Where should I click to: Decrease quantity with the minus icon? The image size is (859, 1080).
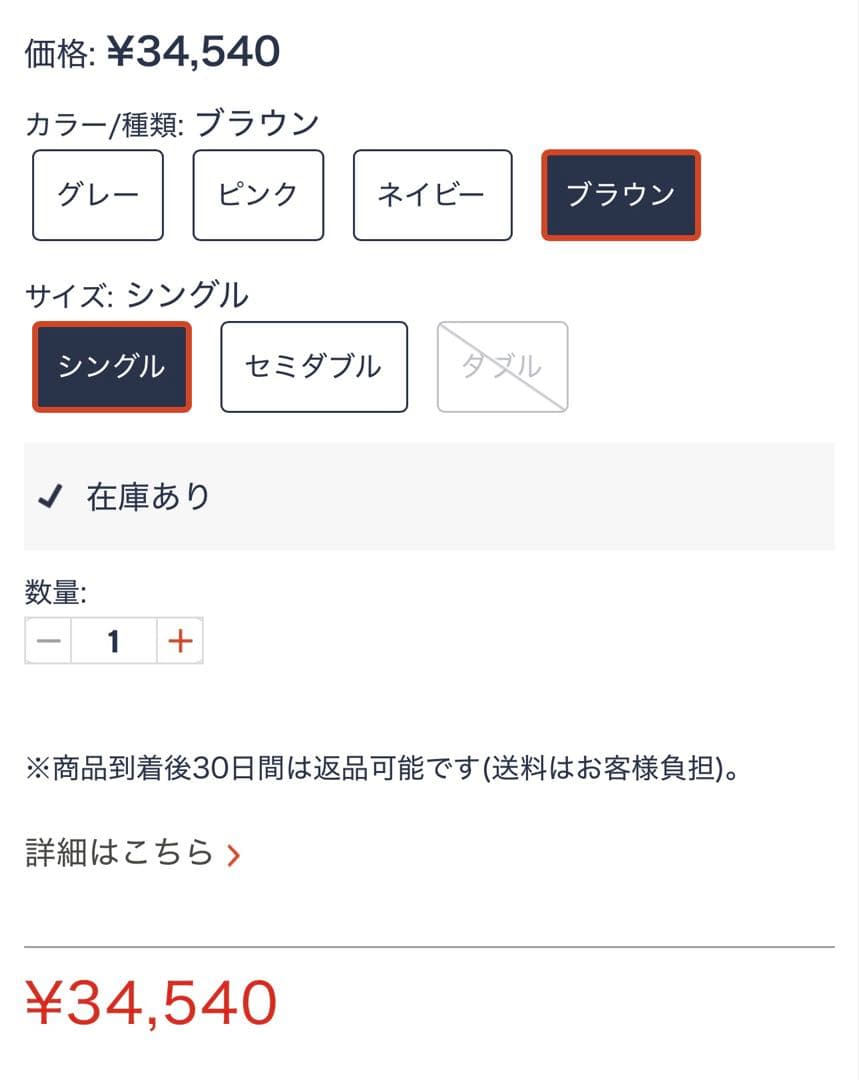(x=49, y=640)
